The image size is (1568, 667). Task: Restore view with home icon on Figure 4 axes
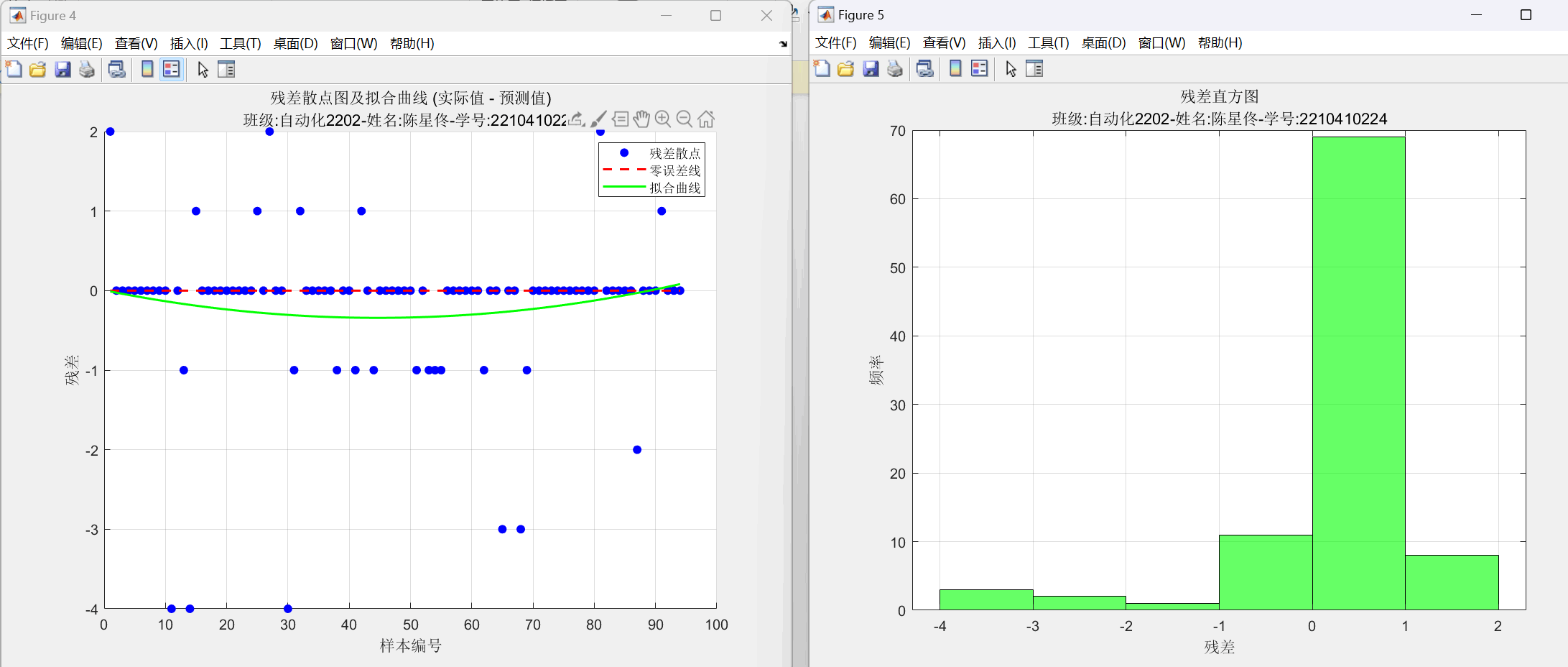(x=706, y=119)
